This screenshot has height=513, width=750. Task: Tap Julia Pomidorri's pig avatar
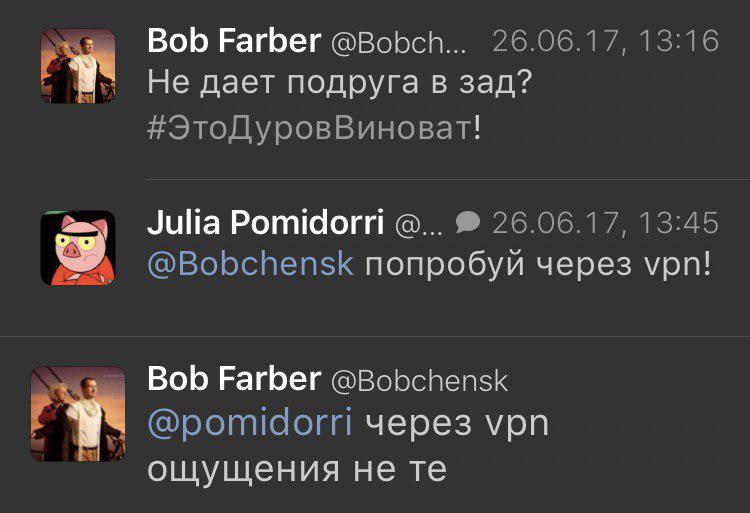[x=80, y=245]
